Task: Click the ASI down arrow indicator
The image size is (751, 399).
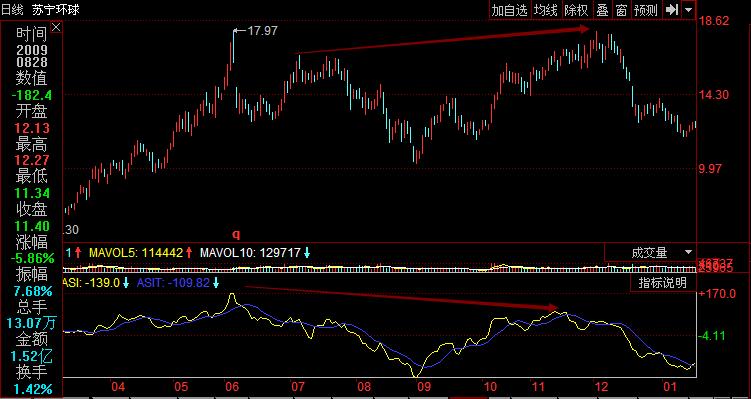Action: 125,283
